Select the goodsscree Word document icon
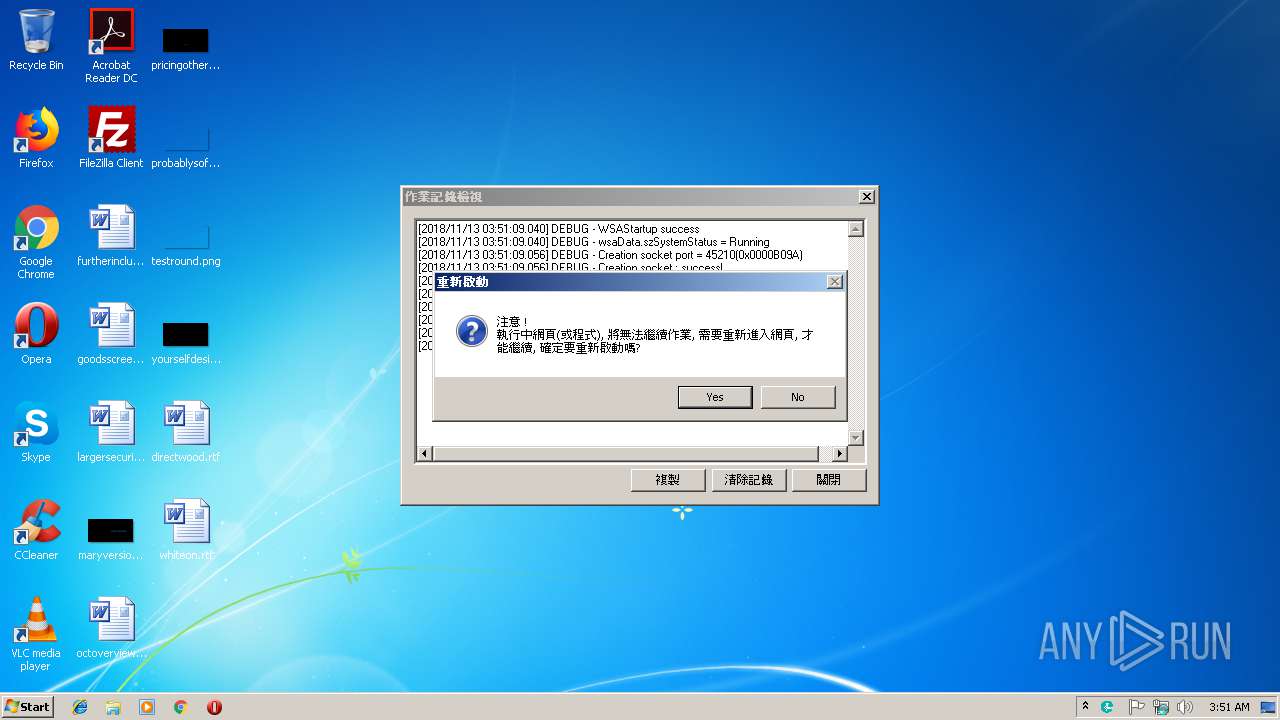The height and width of the screenshot is (720, 1280). pyautogui.click(x=111, y=335)
